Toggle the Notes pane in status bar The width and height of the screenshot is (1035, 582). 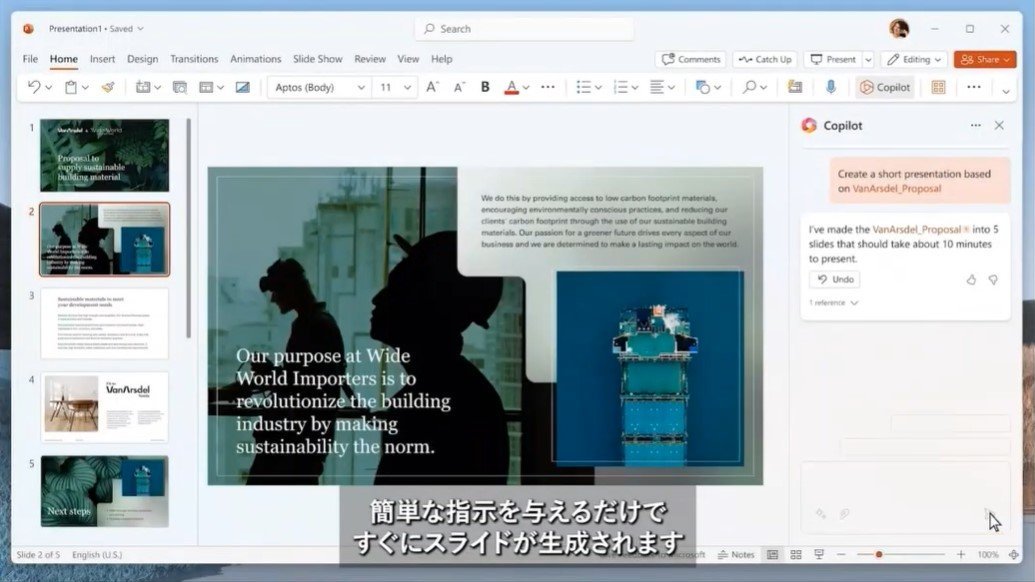point(736,555)
